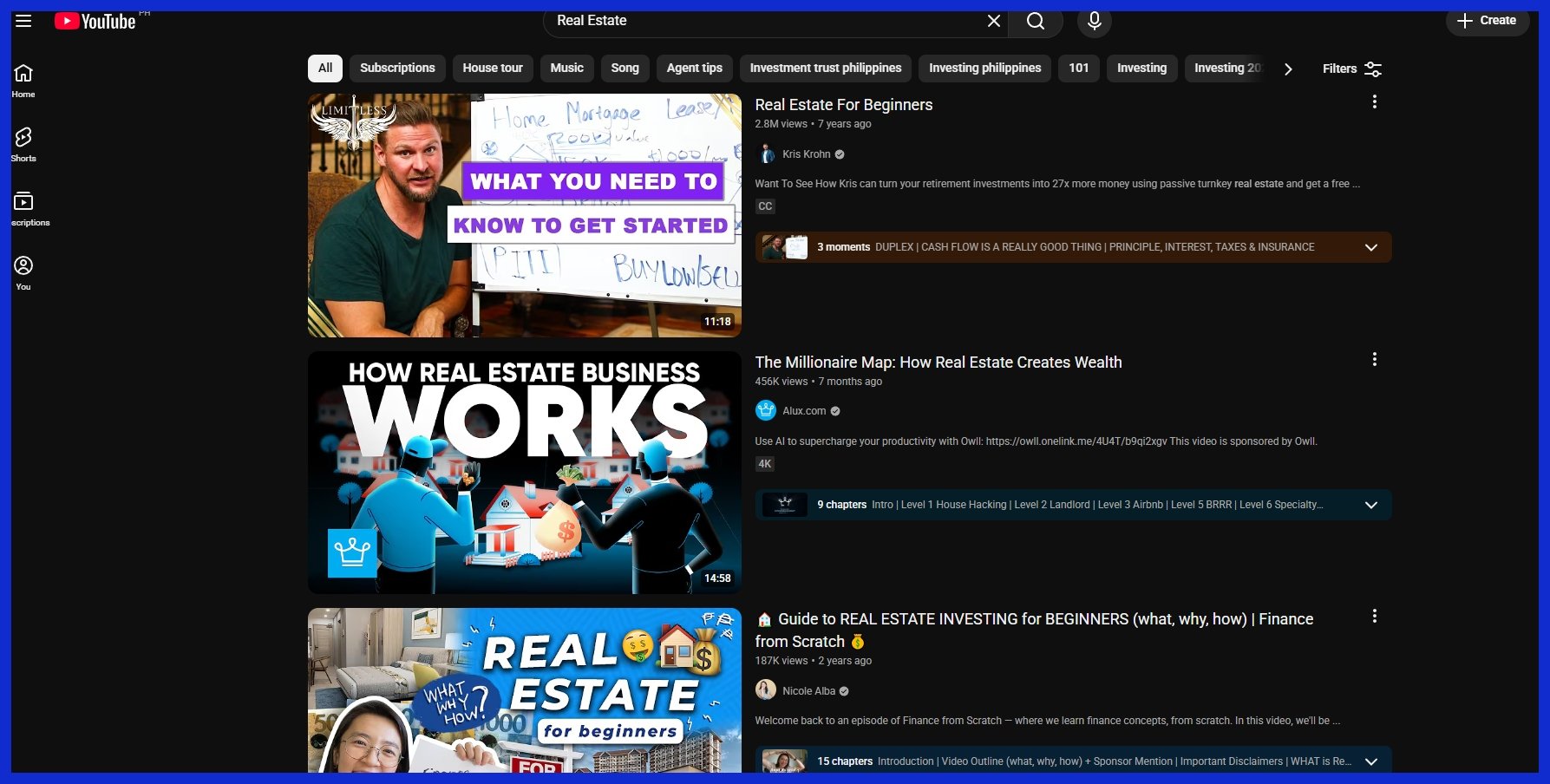The width and height of the screenshot is (1550, 784).
Task: Click the YouTube logo
Action: pos(95,21)
